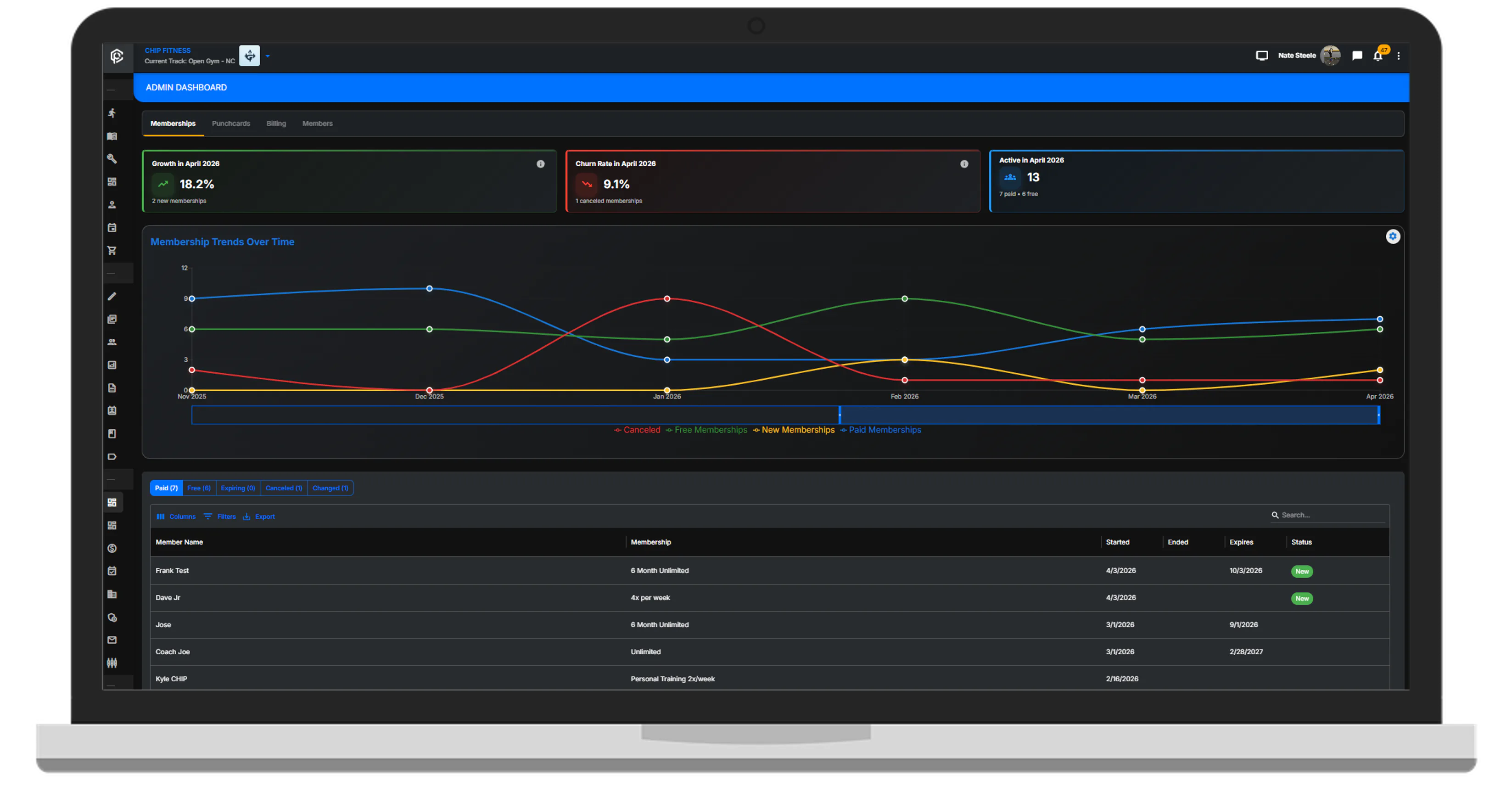Click the envelope mail sidebar icon

click(x=112, y=640)
